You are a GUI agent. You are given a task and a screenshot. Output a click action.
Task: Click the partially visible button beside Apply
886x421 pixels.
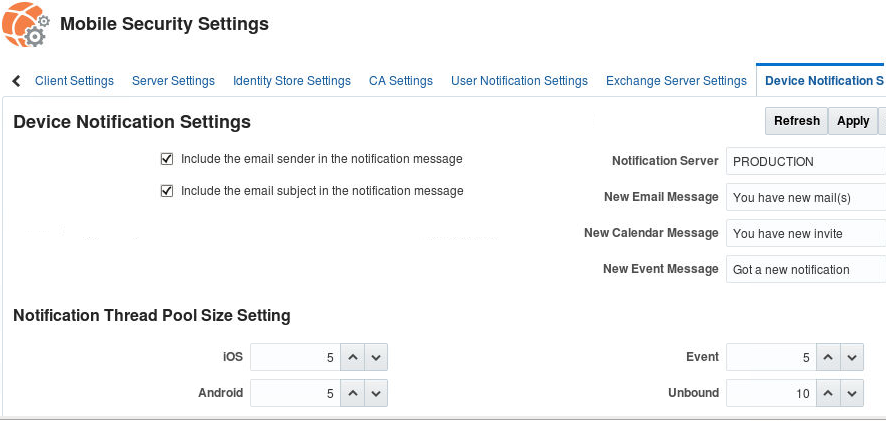pos(882,121)
